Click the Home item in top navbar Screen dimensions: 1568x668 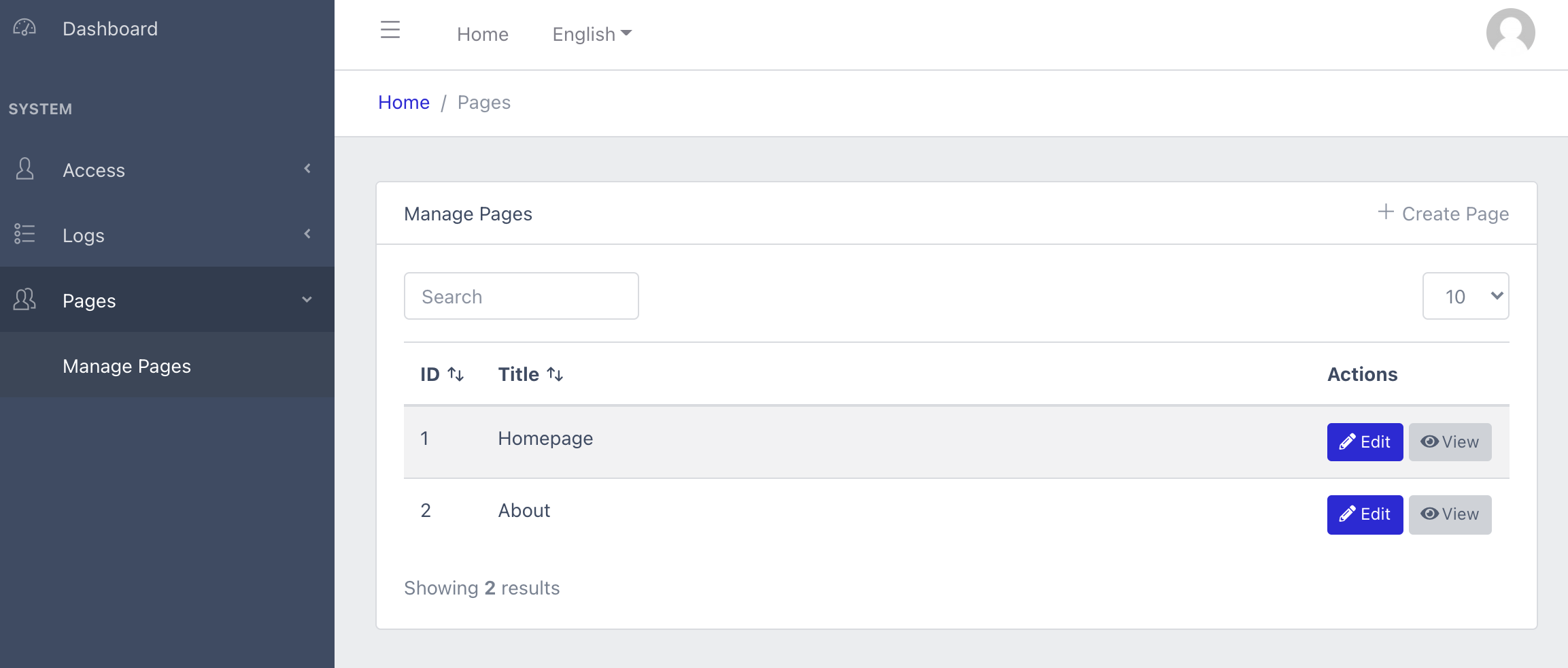[x=482, y=34]
